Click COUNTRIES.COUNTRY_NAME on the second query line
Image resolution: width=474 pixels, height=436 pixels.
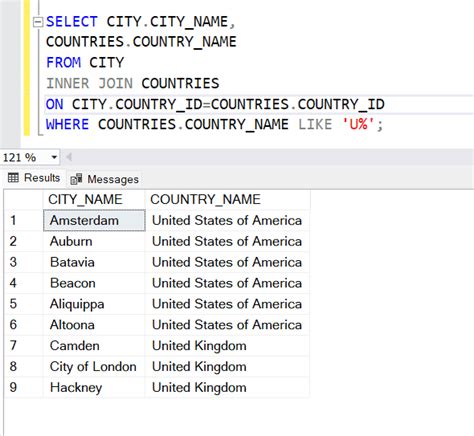tap(141, 42)
